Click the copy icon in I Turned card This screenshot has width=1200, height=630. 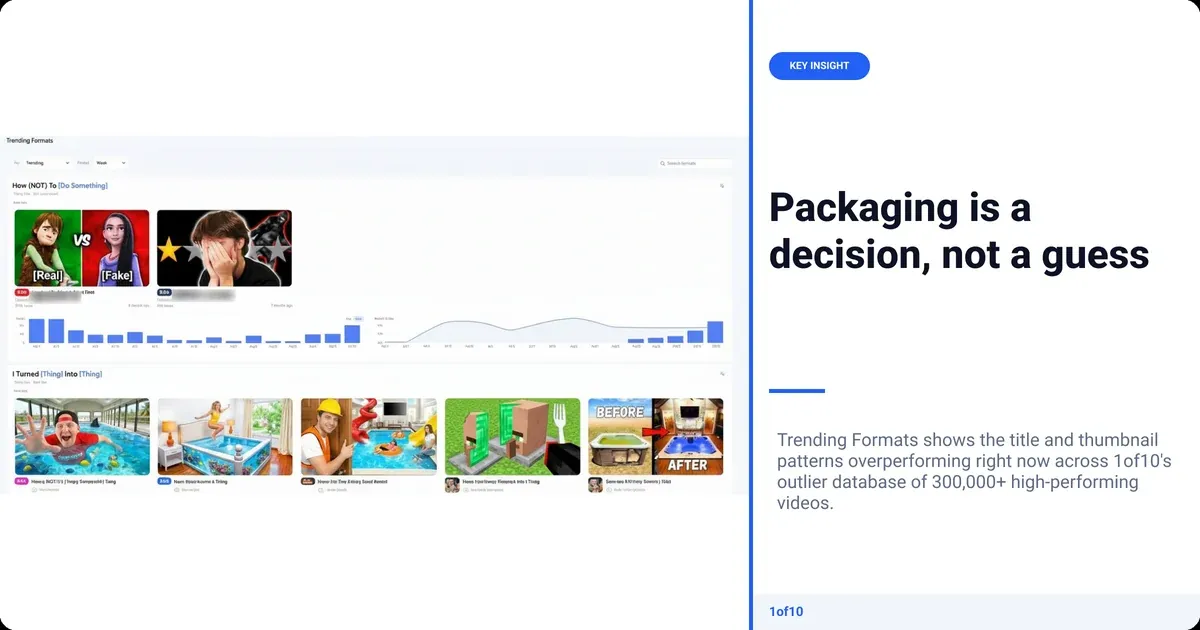point(722,374)
